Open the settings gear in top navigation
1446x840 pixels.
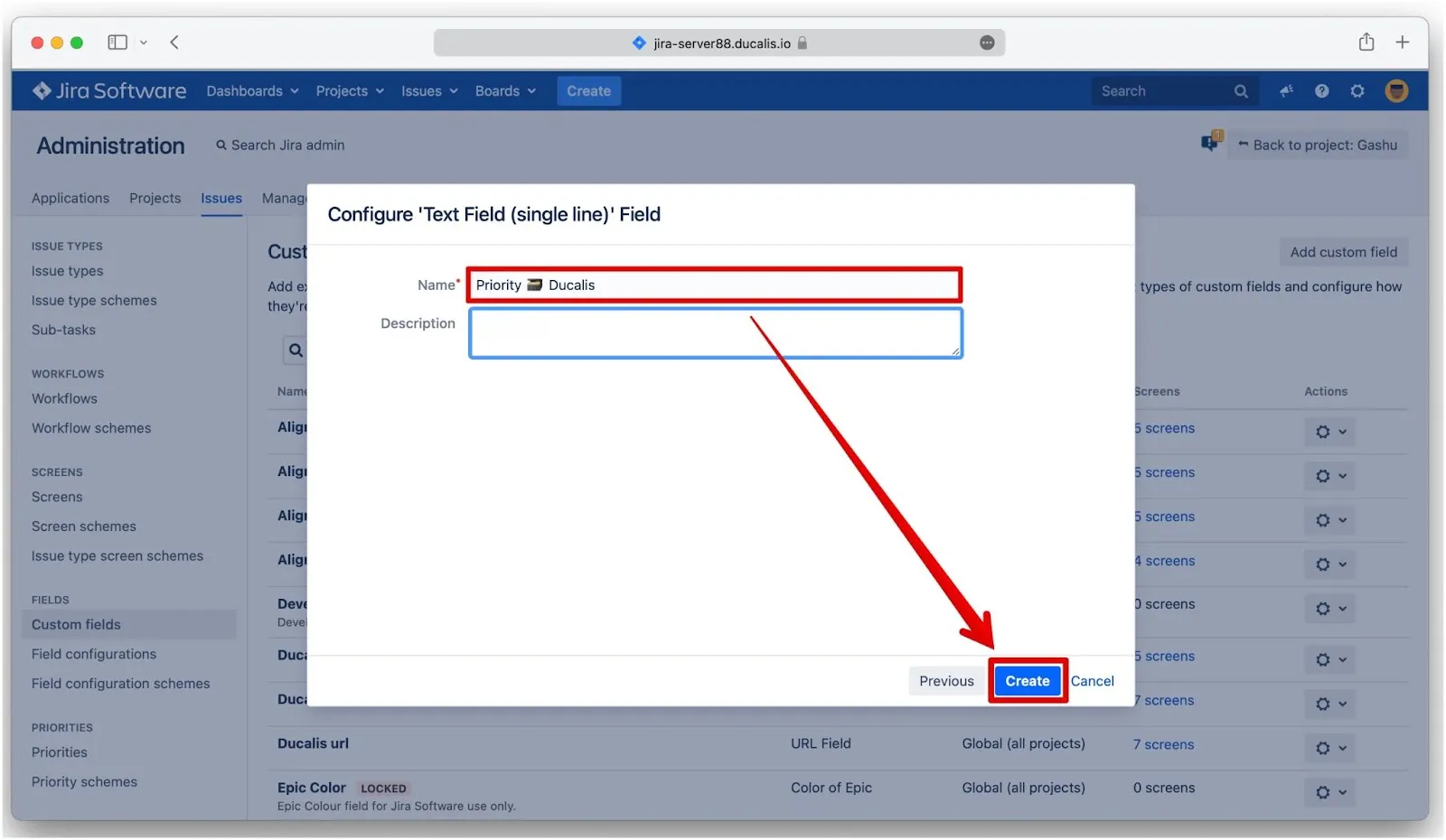coord(1357,91)
